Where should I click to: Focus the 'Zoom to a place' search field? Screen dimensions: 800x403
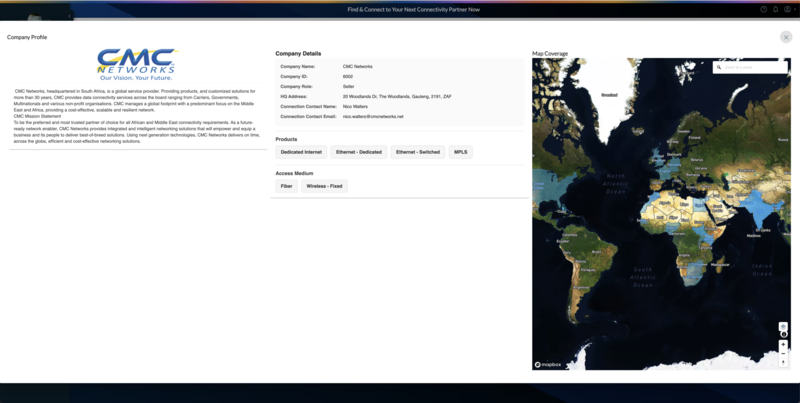750,67
